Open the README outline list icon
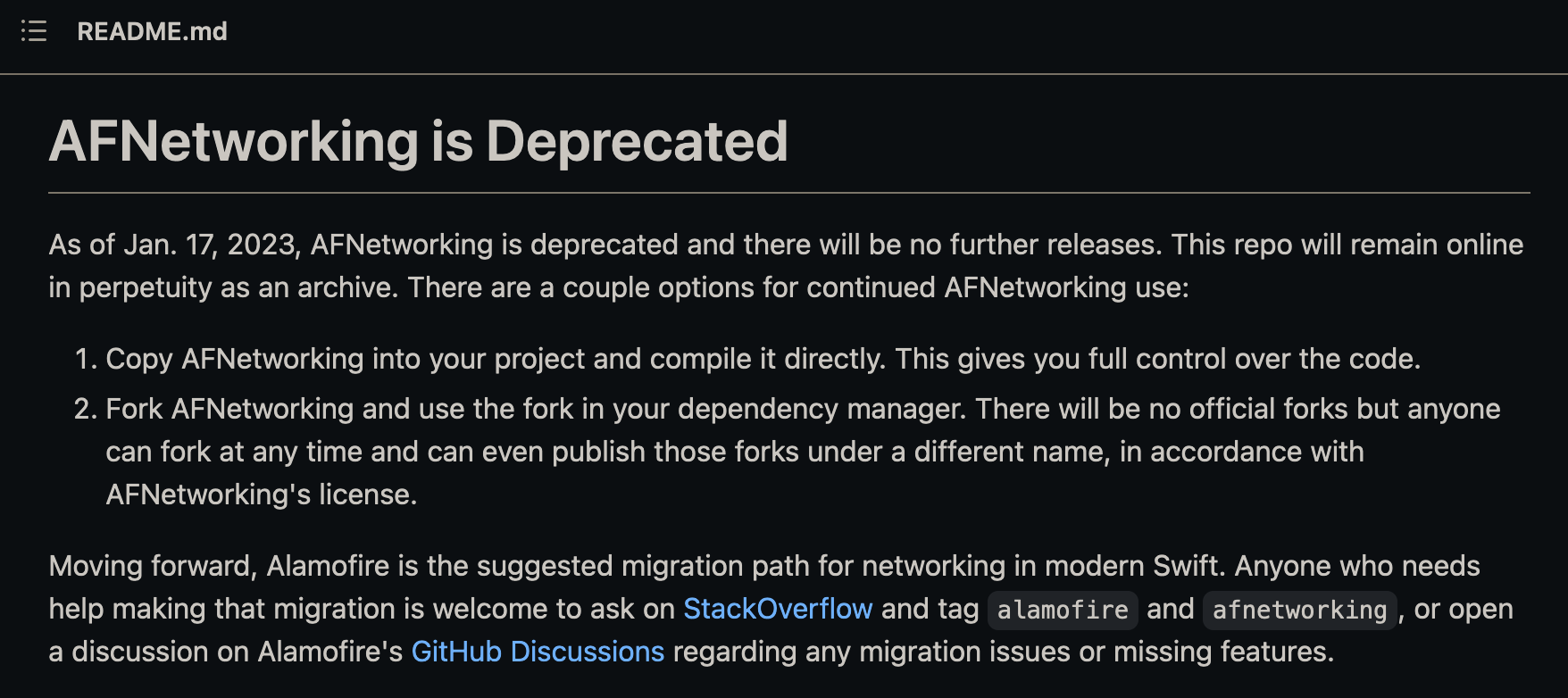The height and width of the screenshot is (698, 1568). [x=34, y=31]
